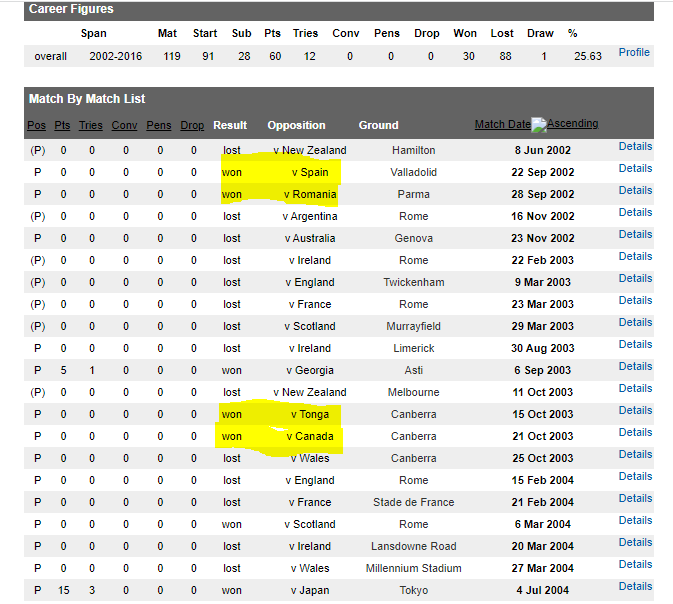Click the Result column header

[230, 125]
